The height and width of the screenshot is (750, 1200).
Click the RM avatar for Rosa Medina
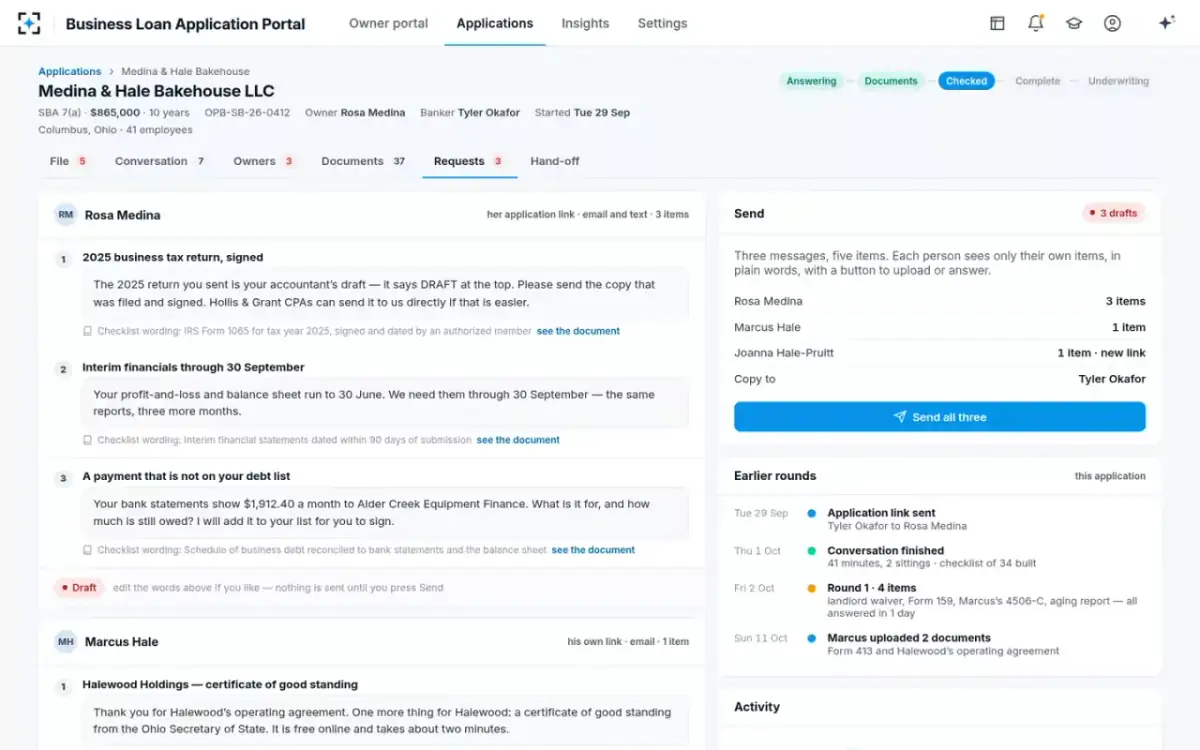click(66, 214)
